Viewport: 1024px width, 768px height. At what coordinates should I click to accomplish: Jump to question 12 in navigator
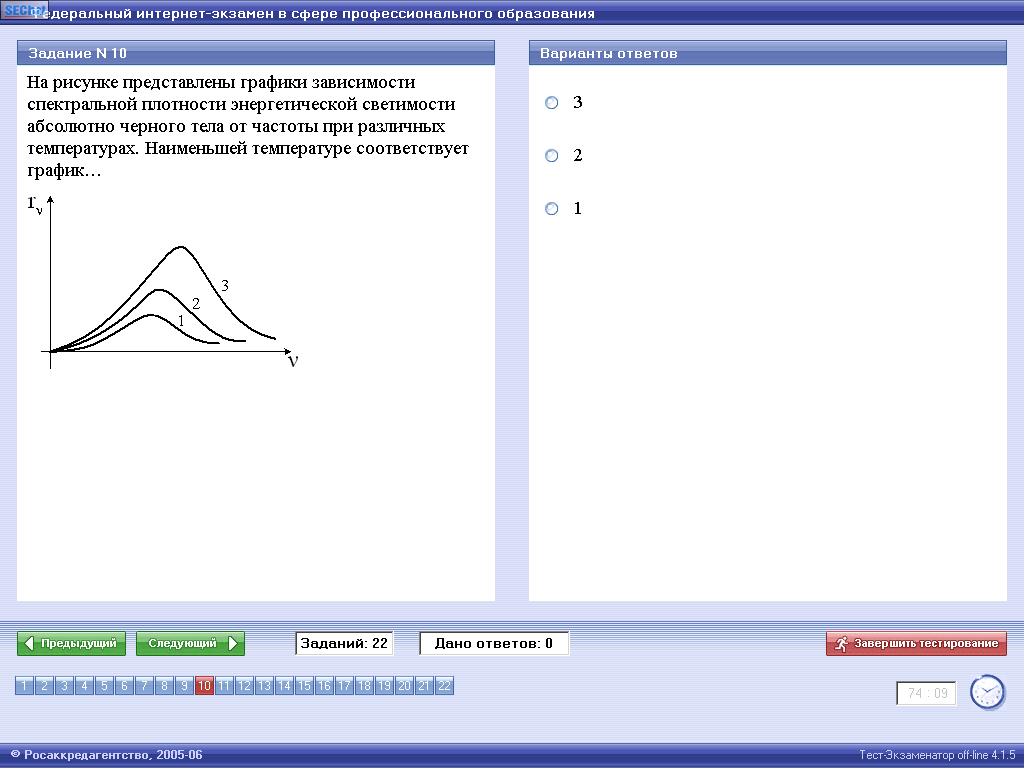(244, 686)
